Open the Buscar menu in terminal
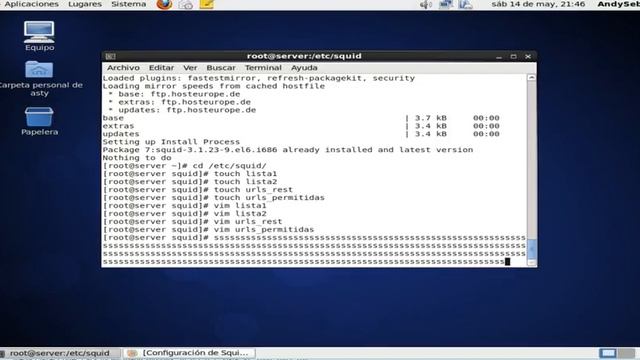 [221, 68]
